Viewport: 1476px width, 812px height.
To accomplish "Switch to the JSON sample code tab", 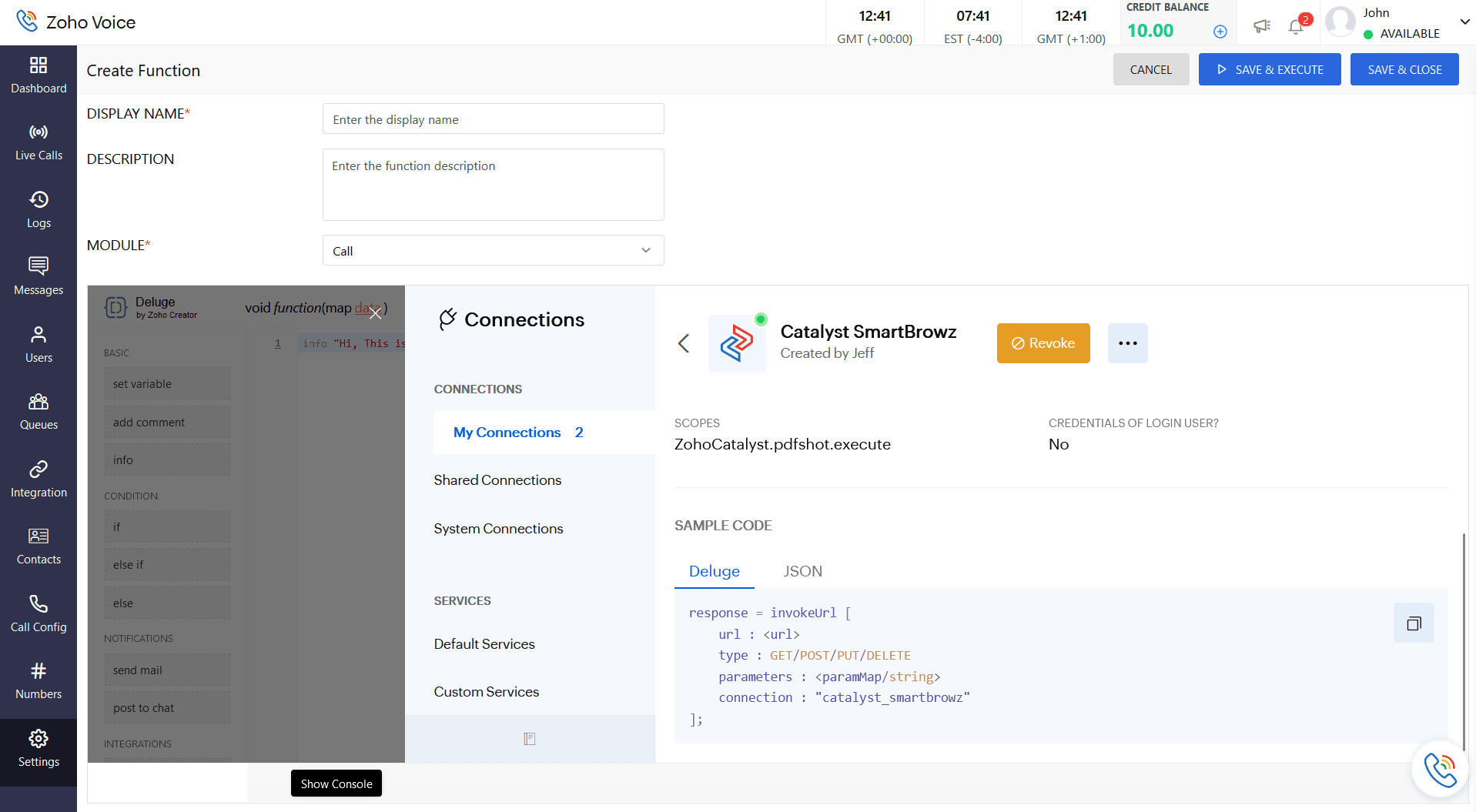I will [802, 571].
